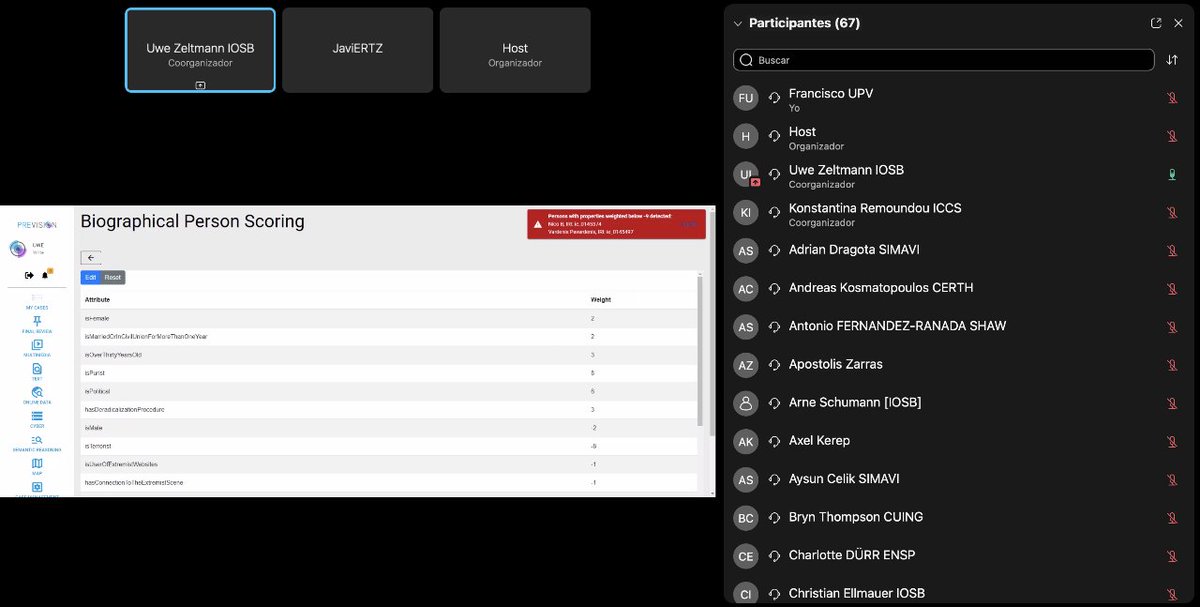
Task: Click Host's muted microphone icon
Action: point(1172,136)
